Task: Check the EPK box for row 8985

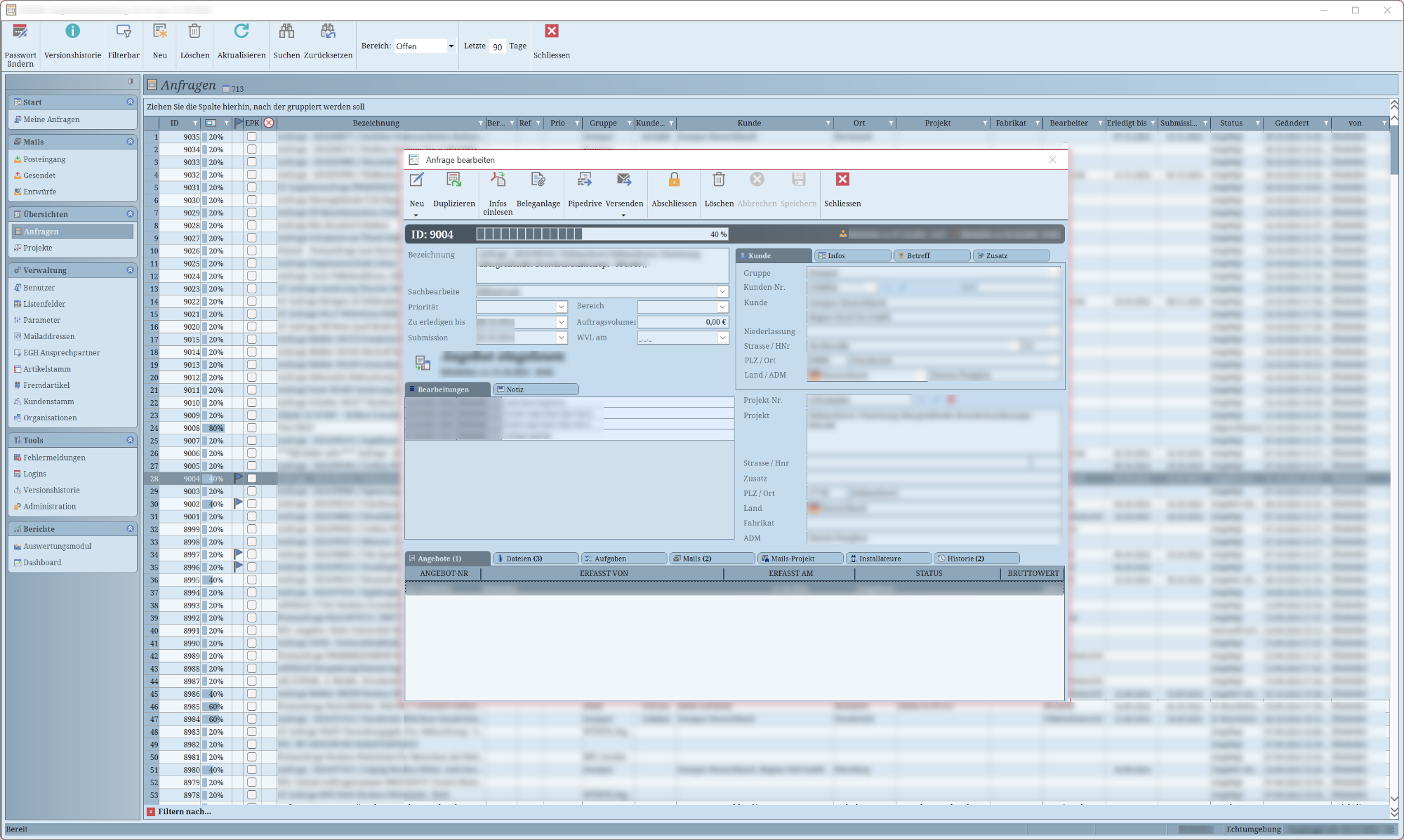Action: [x=251, y=707]
